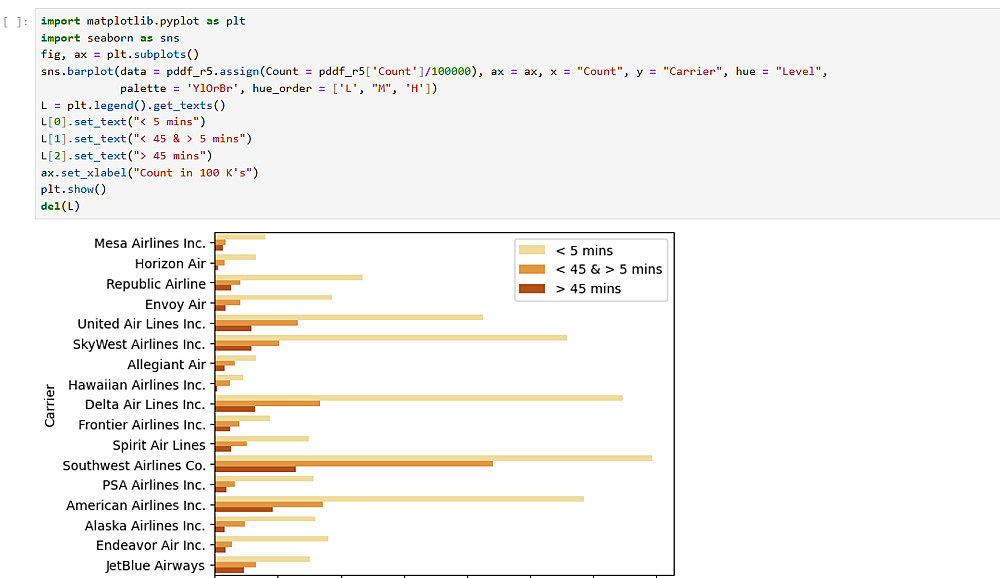Screen dimensions: 1000x578
Task: Click the 'Mesa Airlines Inc.' axis label
Action: coord(150,243)
